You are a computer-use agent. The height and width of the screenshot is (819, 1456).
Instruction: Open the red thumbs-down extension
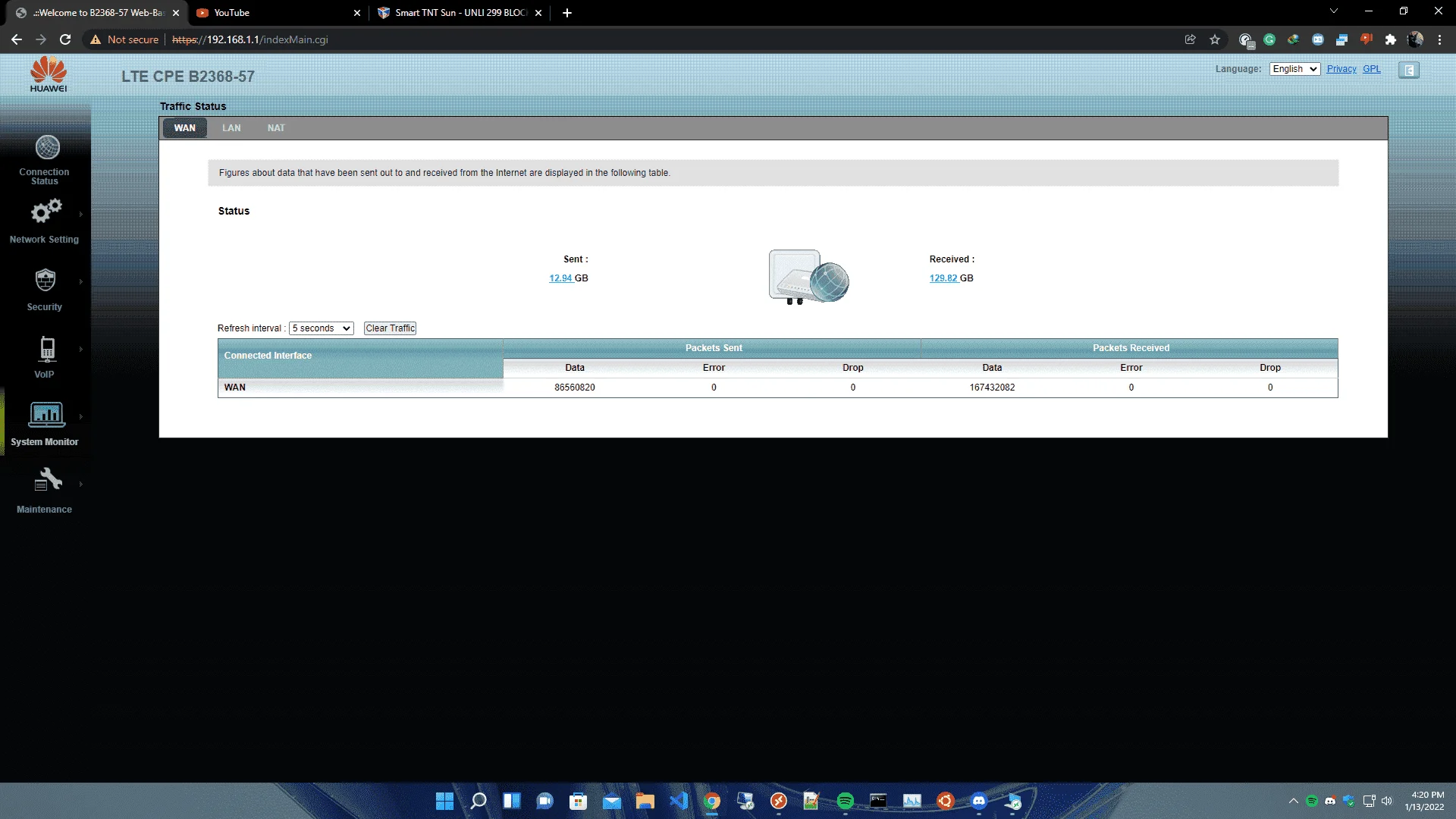pos(1366,39)
